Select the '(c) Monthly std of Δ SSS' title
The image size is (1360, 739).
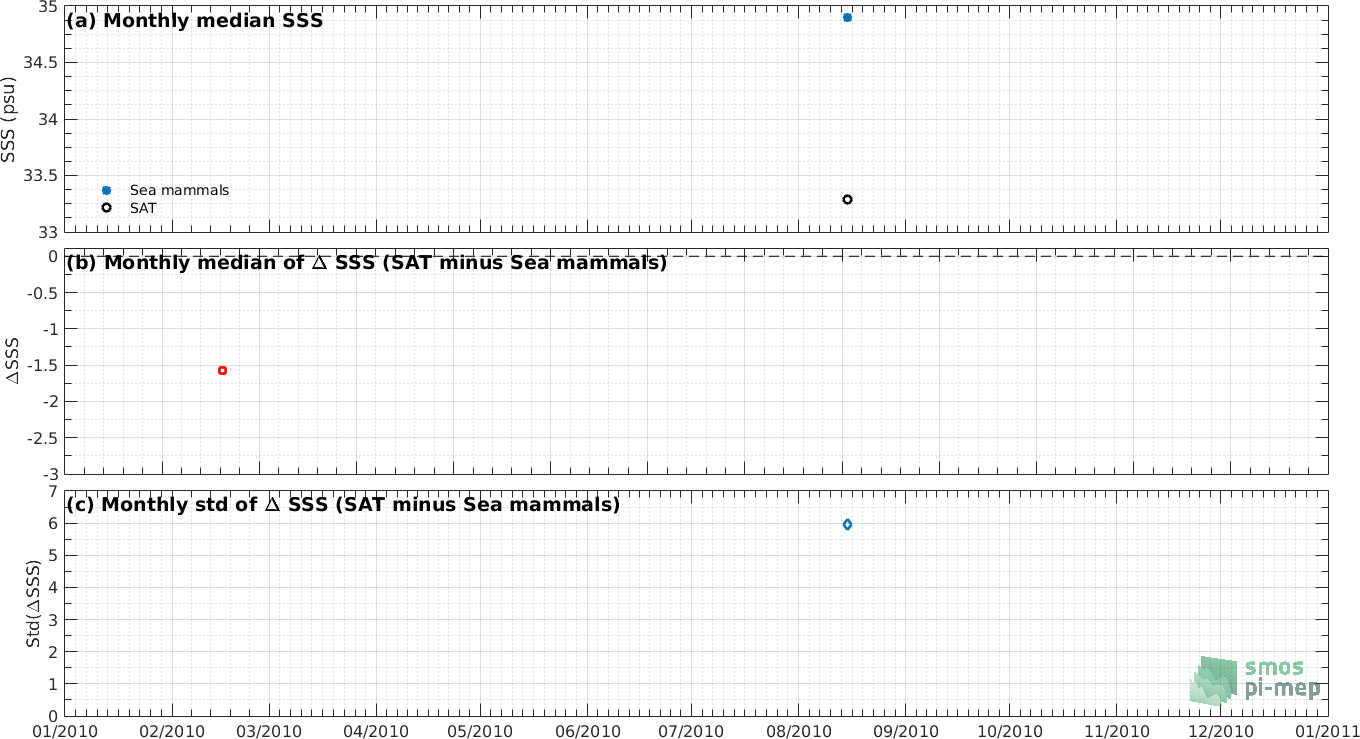click(343, 505)
